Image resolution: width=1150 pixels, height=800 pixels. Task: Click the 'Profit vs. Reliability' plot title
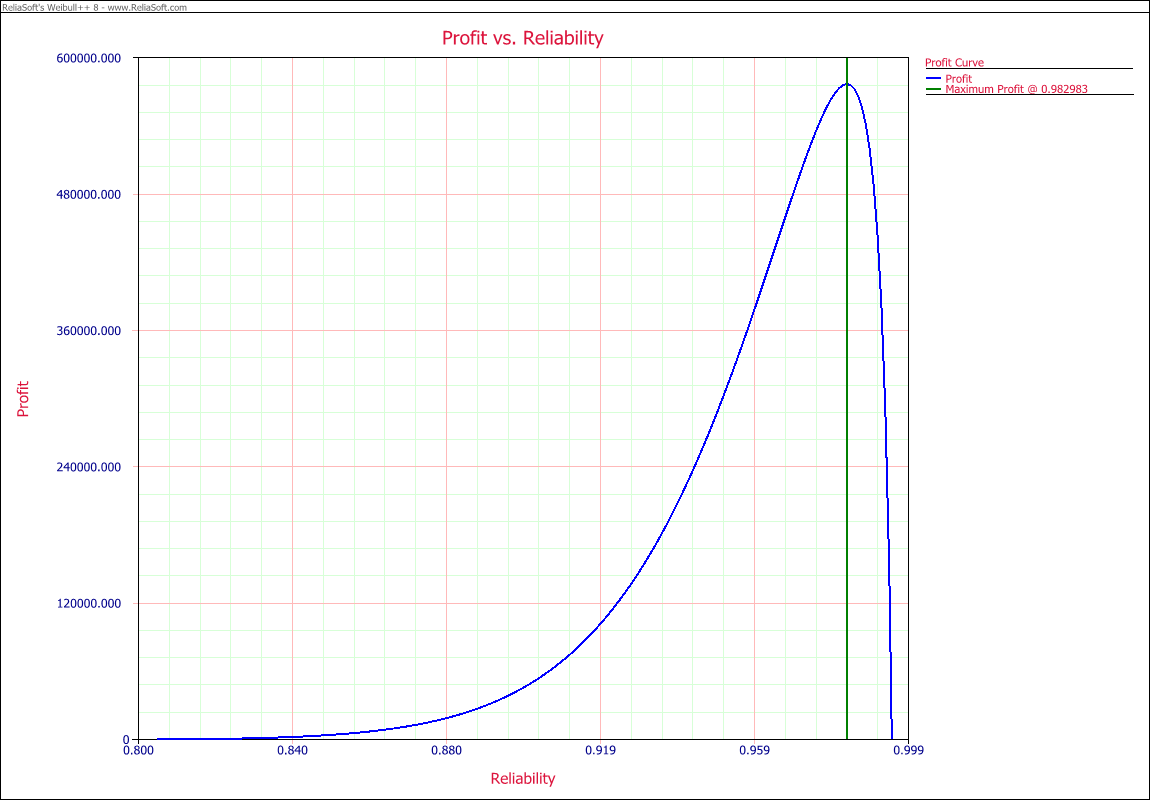pos(522,38)
